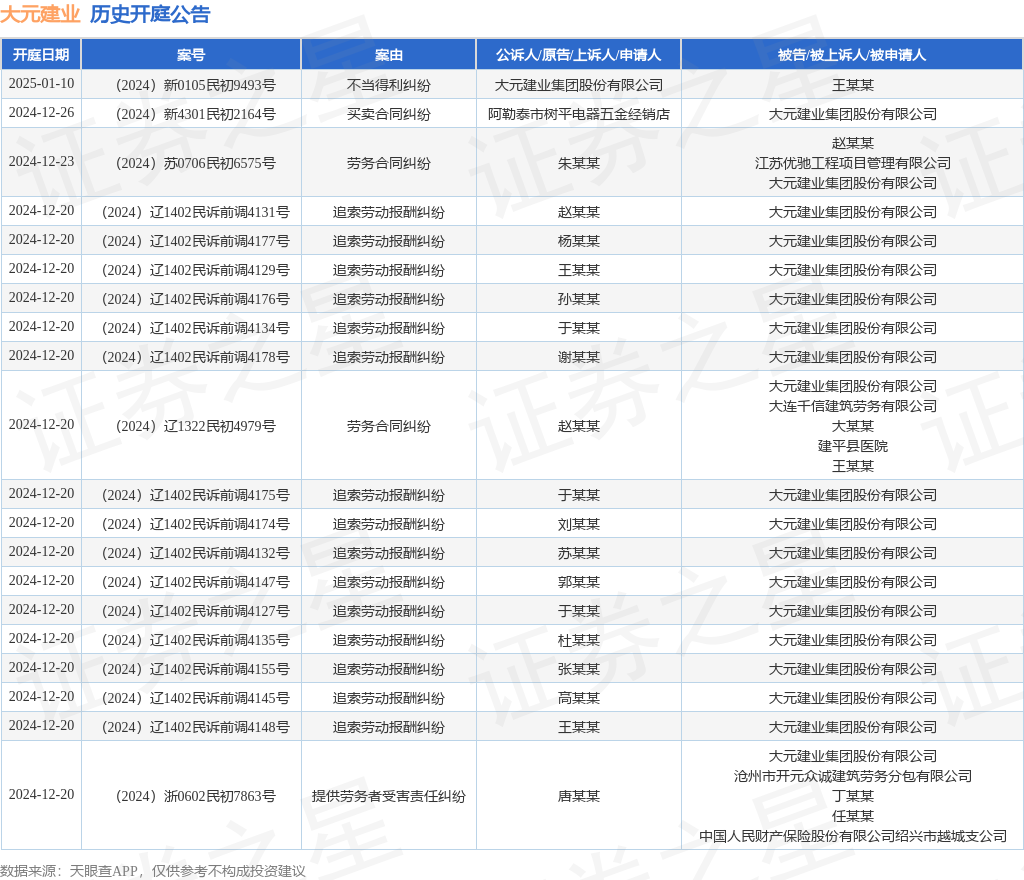Select case number (2024)辽1402民诉前调4177号

point(196,241)
